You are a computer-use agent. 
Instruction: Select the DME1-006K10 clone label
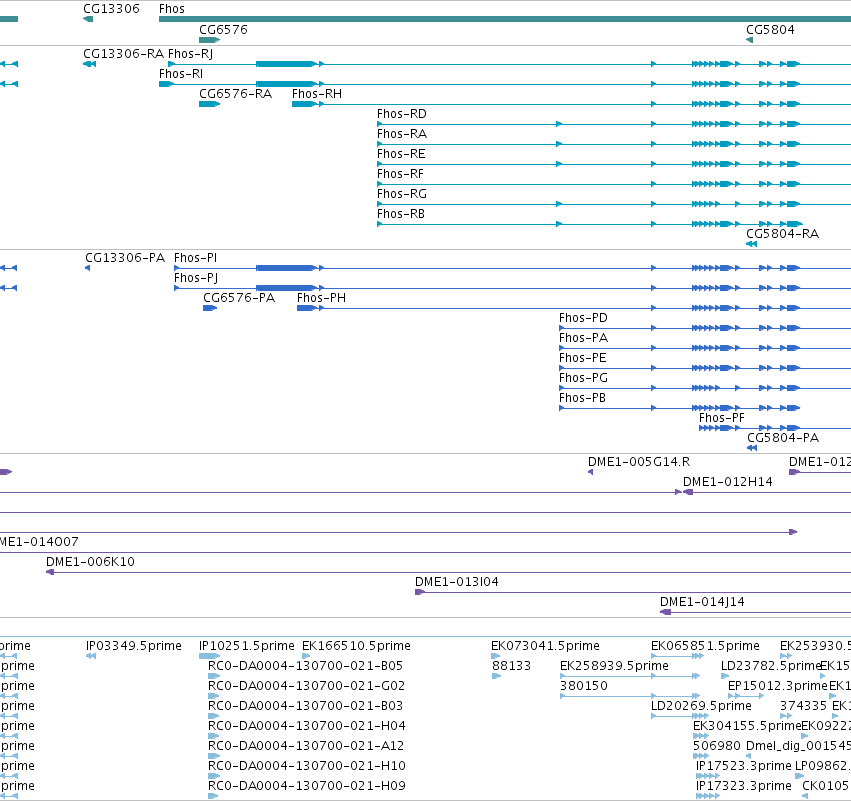pyautogui.click(x=90, y=562)
